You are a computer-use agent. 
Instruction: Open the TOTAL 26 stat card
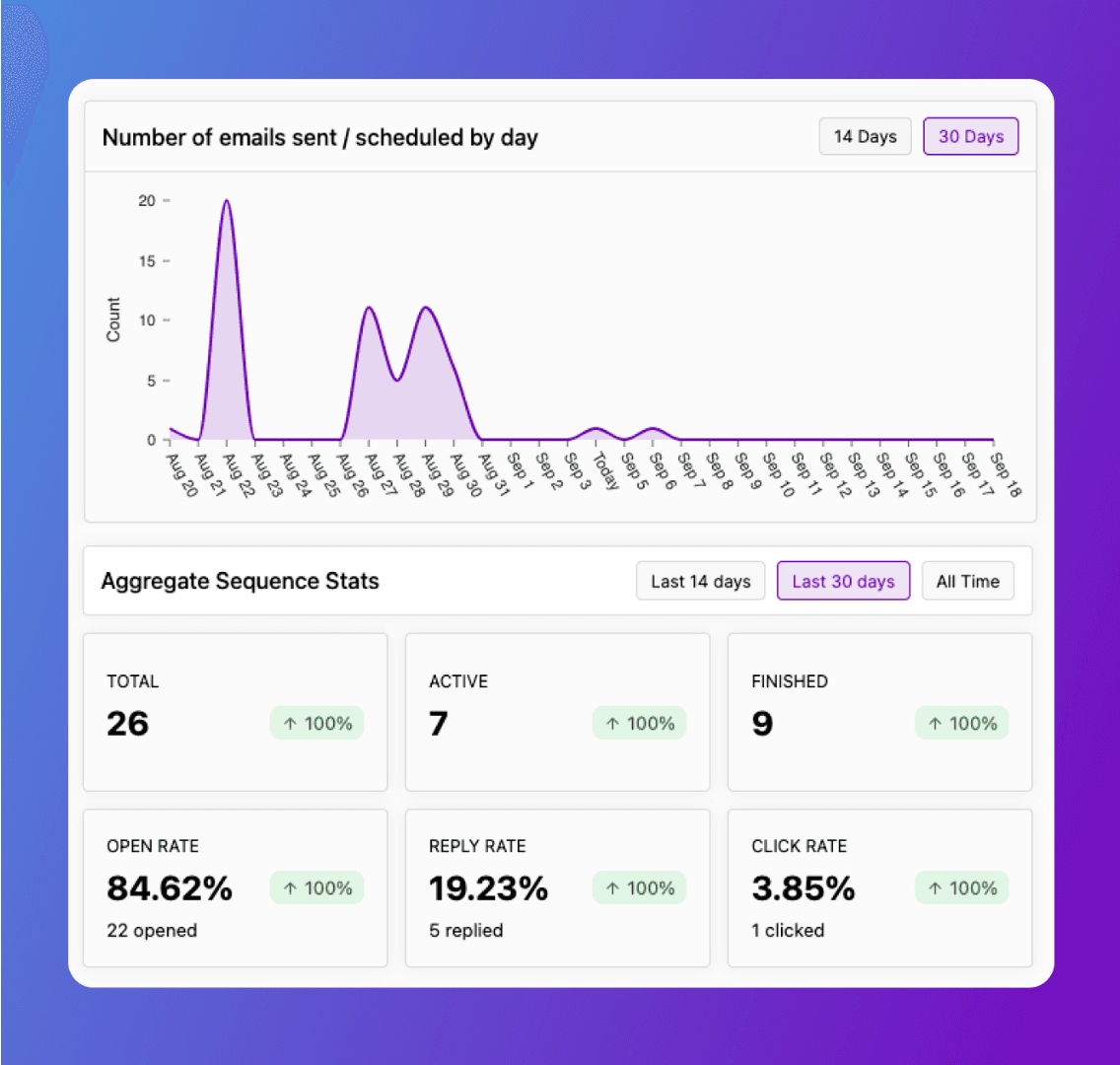click(235, 712)
